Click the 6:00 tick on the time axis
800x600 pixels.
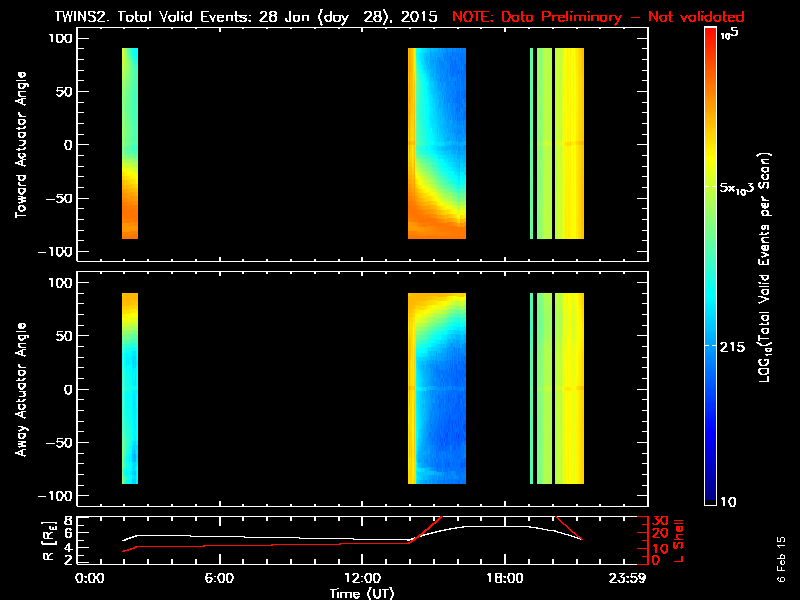click(219, 579)
